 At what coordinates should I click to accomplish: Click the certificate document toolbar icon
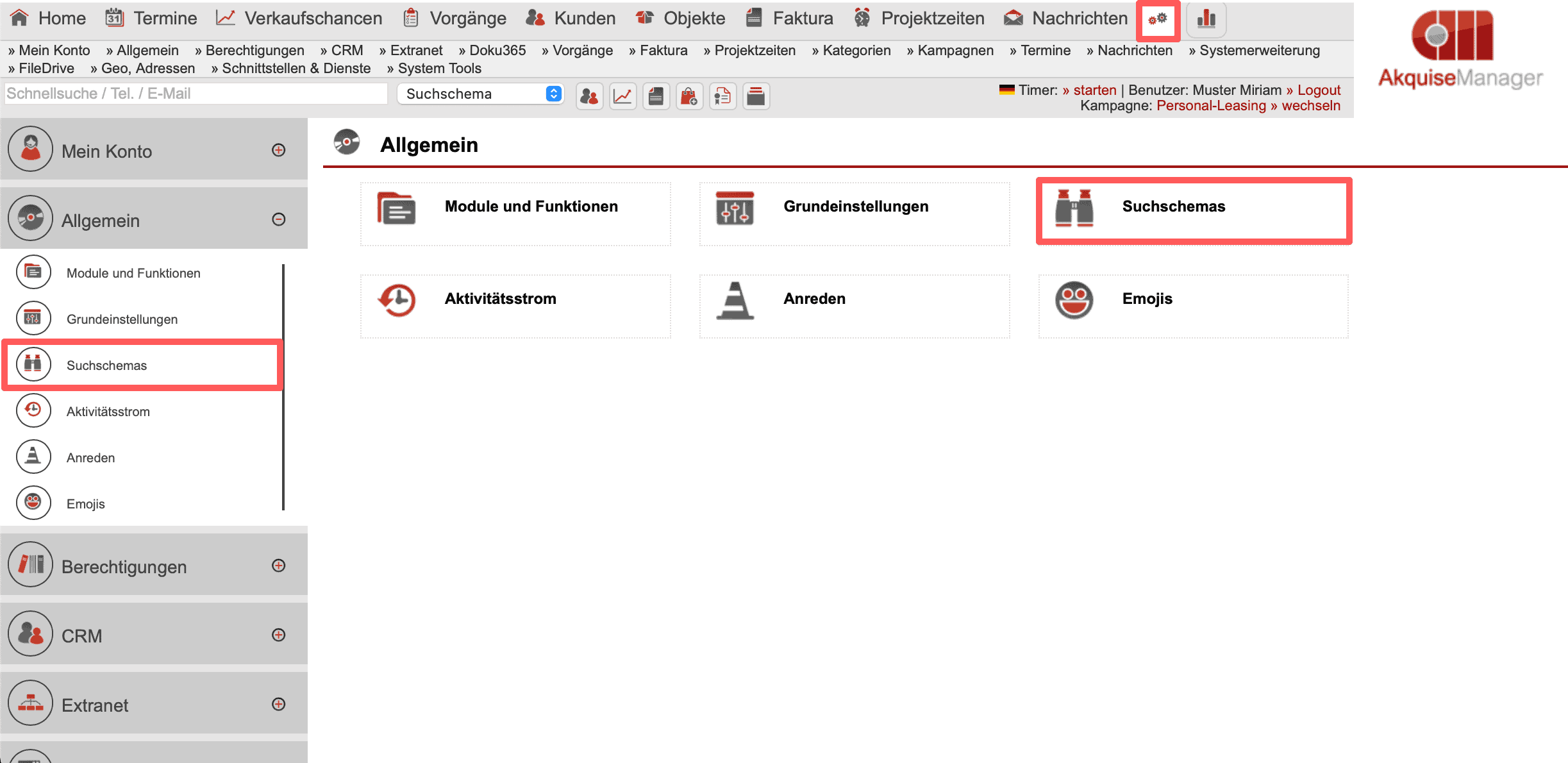pos(722,97)
